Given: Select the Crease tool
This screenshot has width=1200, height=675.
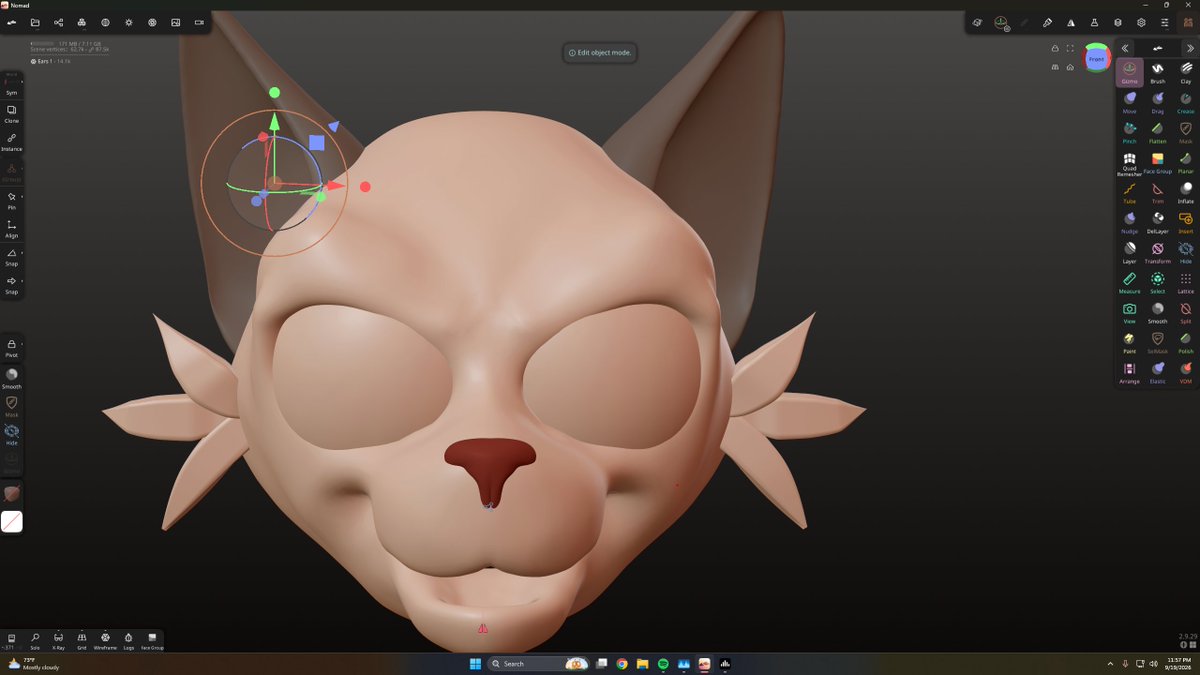Looking at the screenshot, I should (1185, 102).
